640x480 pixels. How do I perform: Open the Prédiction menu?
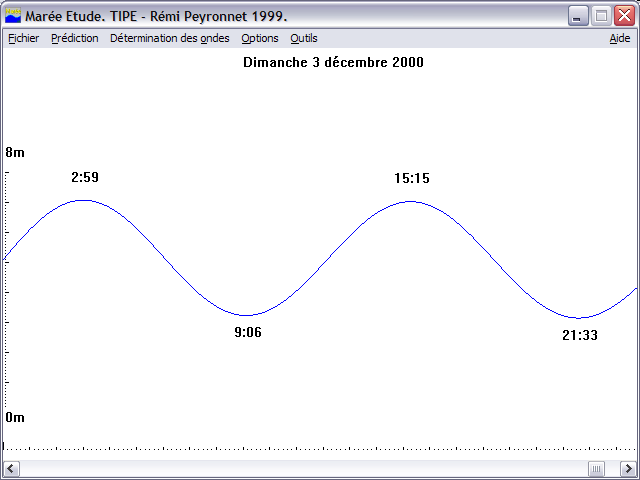pos(75,38)
